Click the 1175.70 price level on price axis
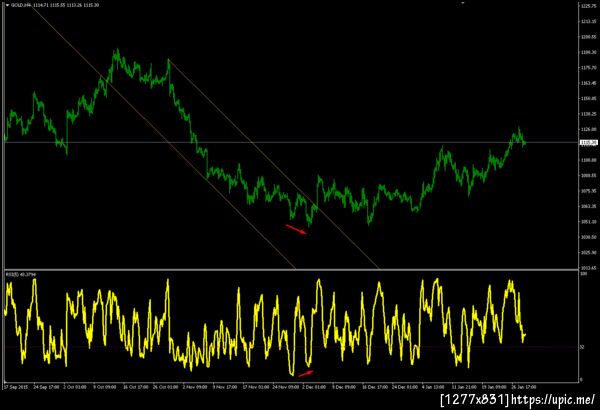The image size is (600, 410). tap(589, 68)
